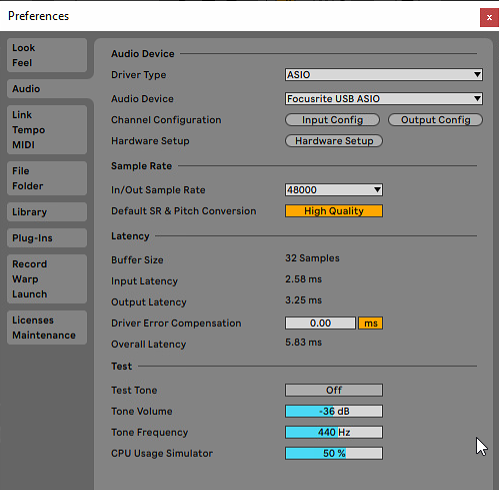Adjust the Tone Volume slider
Screen dimensions: 499x490
click(334, 411)
